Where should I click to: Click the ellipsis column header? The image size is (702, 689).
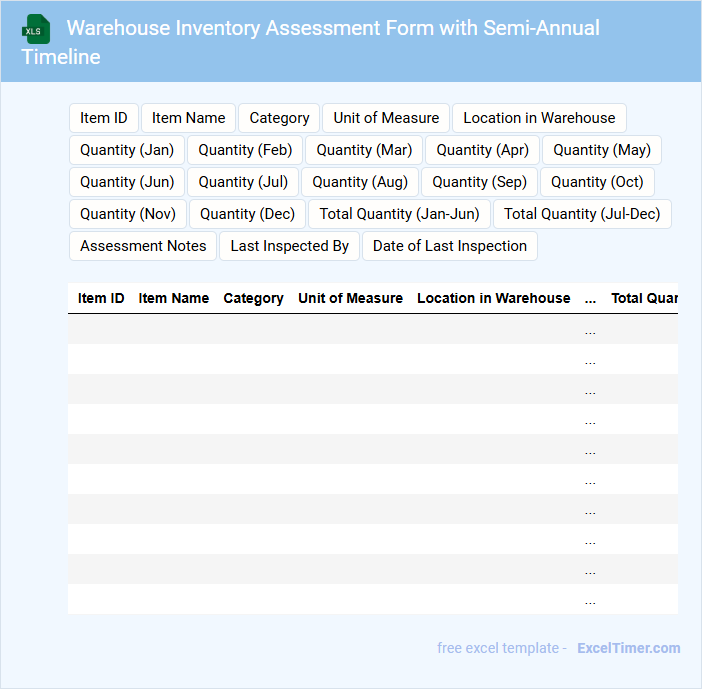click(591, 299)
